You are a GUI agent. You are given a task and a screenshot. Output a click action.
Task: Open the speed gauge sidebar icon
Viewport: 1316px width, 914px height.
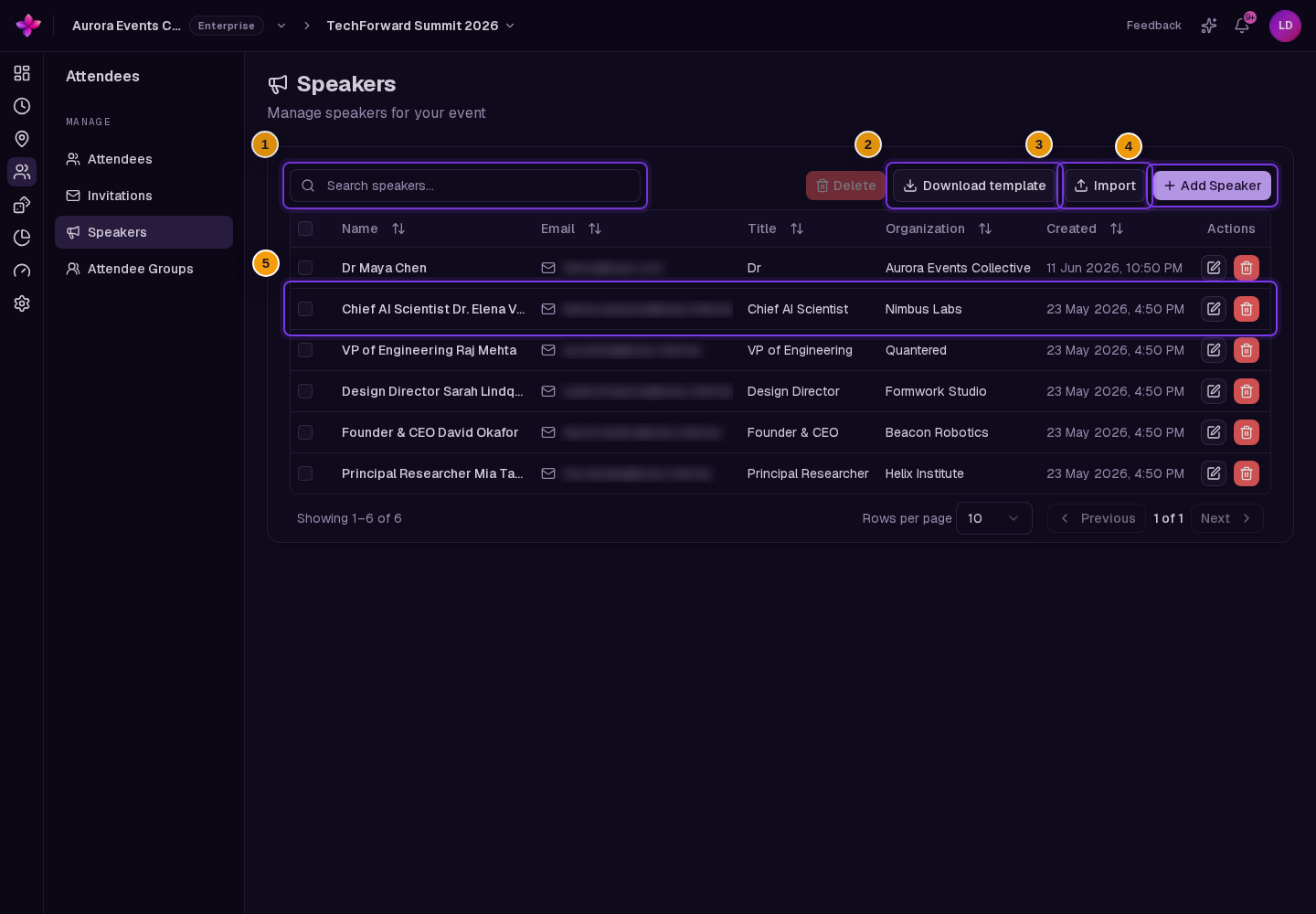tap(22, 271)
